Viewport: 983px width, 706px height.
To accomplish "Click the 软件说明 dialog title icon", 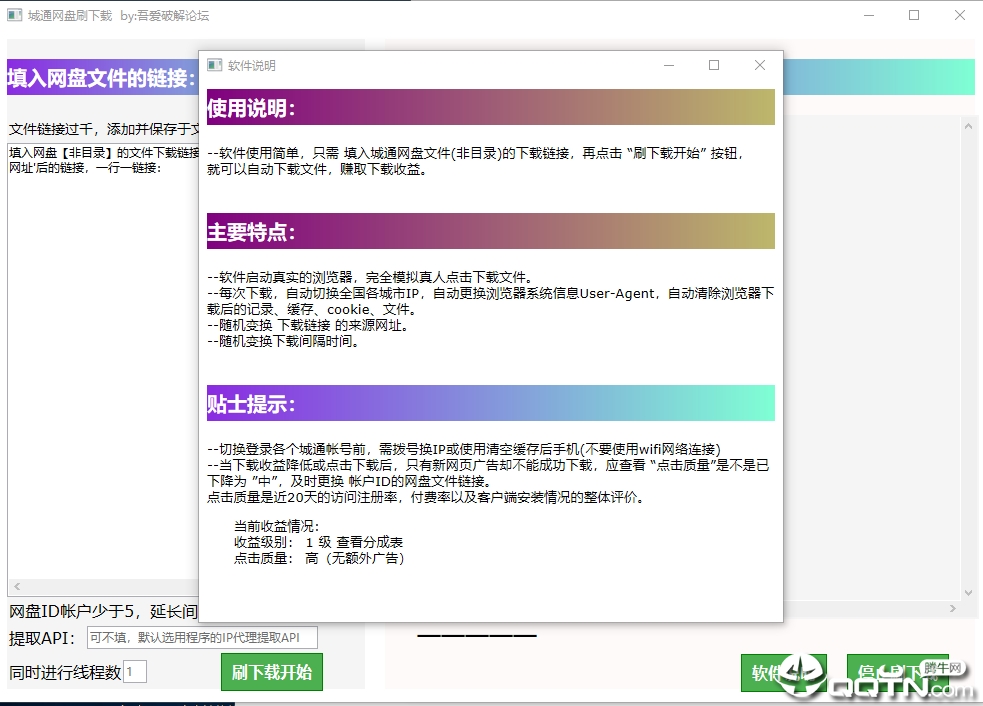I will [x=214, y=65].
